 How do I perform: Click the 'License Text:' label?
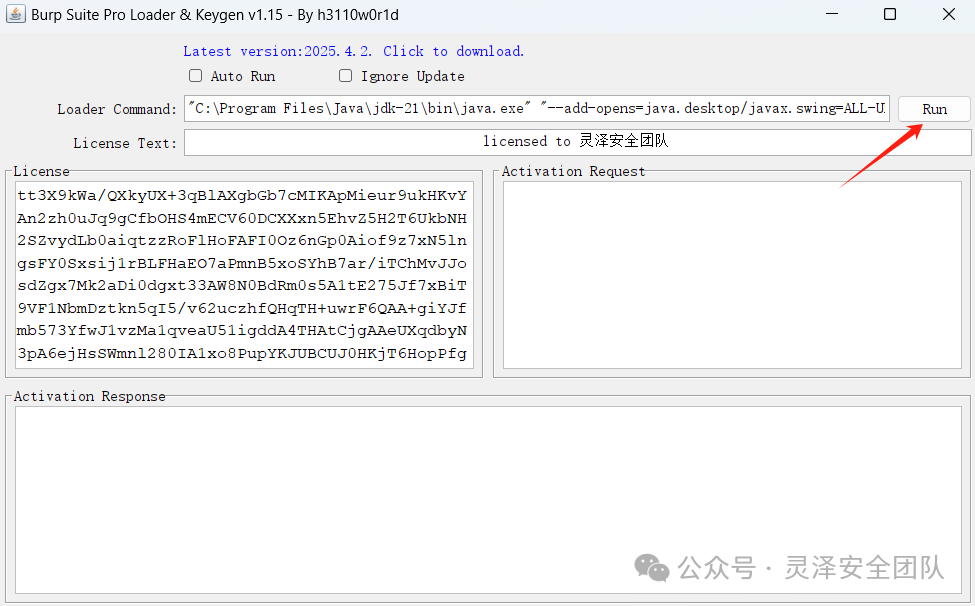coord(125,143)
